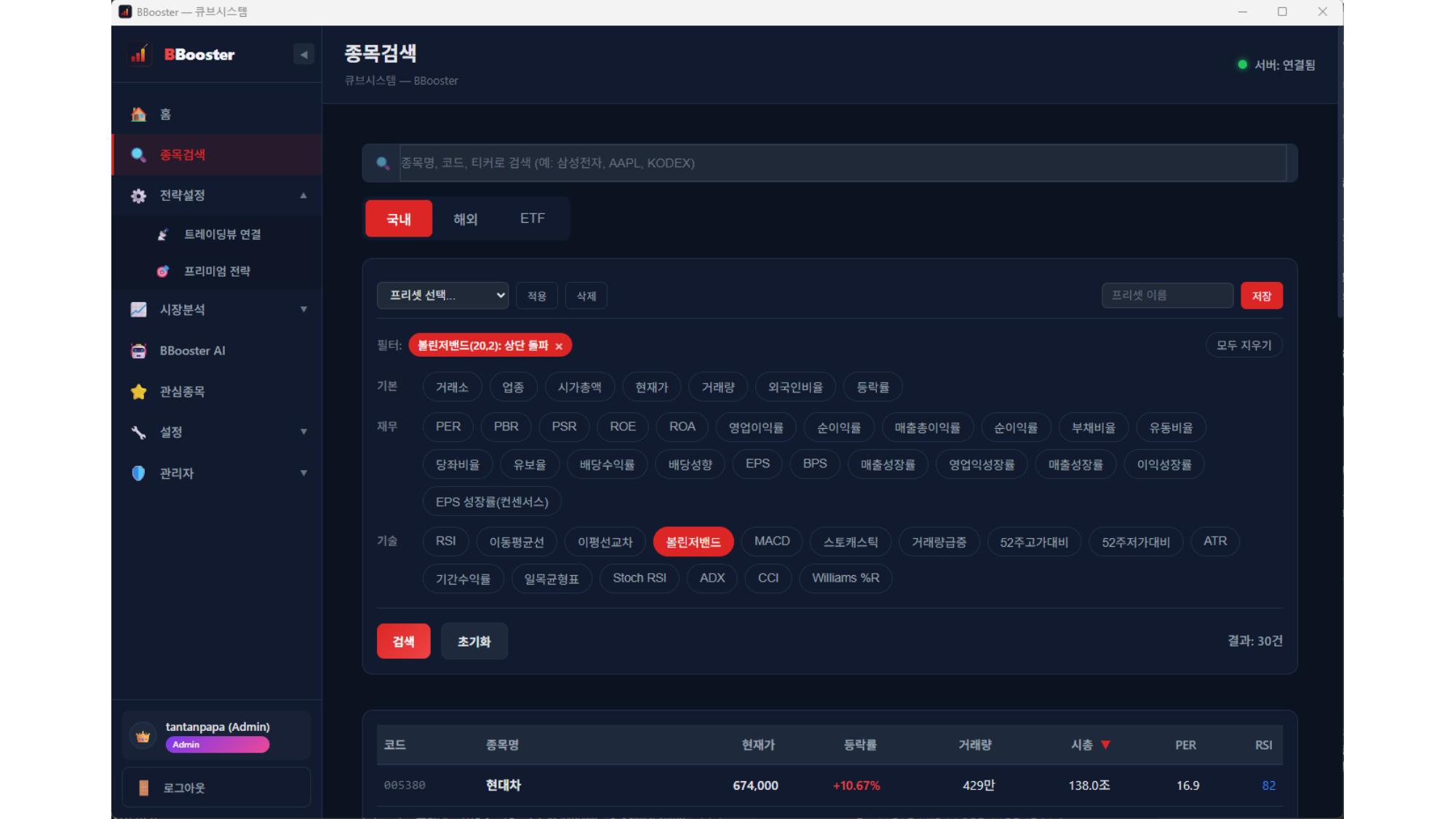Click the 프리미엄 전략 target icon
The width and height of the screenshot is (1456, 819).
tap(163, 272)
